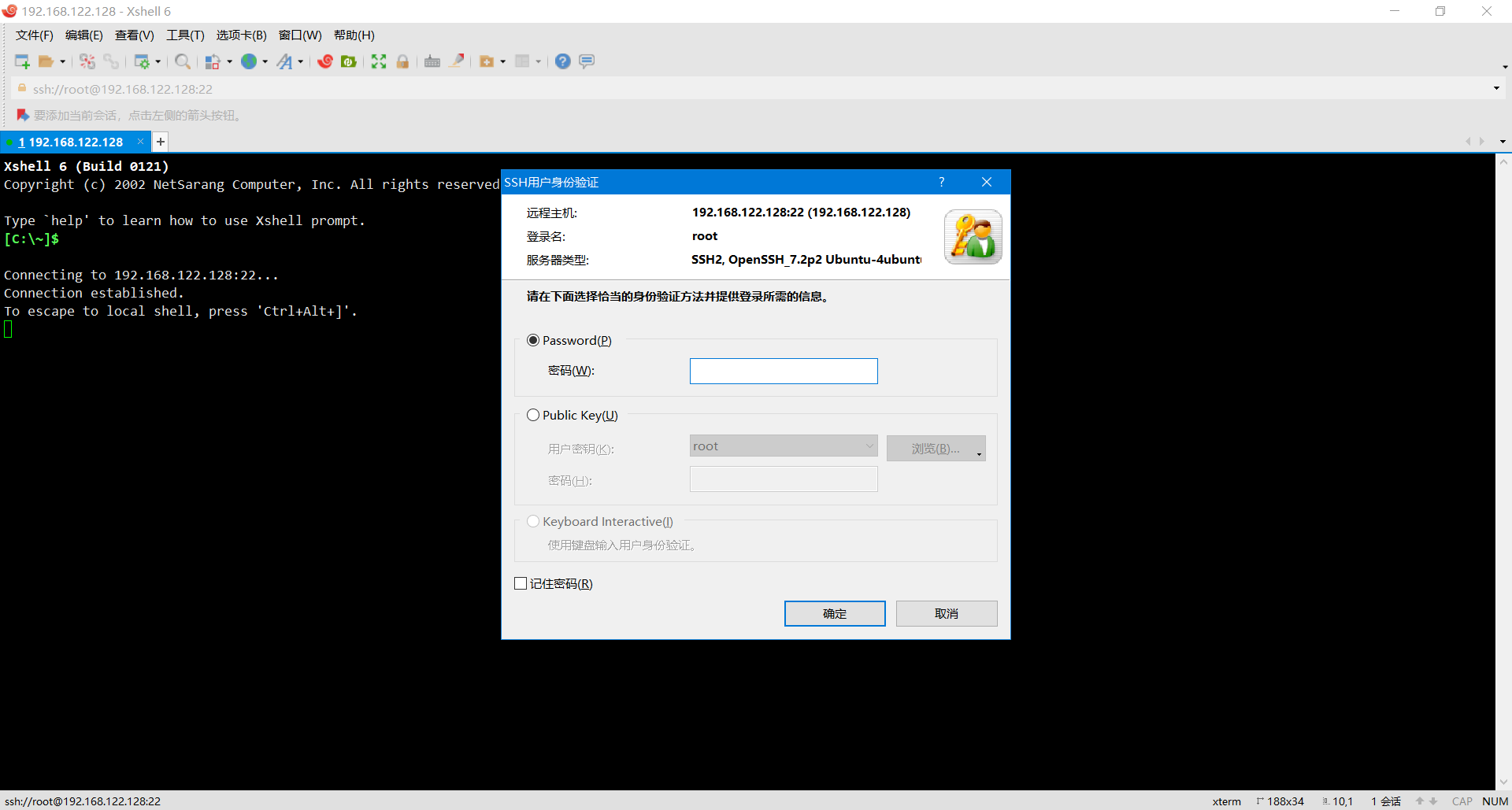Image resolution: width=1512 pixels, height=810 pixels.
Task: Switch to the 192.168.122.128 session tab
Action: click(71, 142)
